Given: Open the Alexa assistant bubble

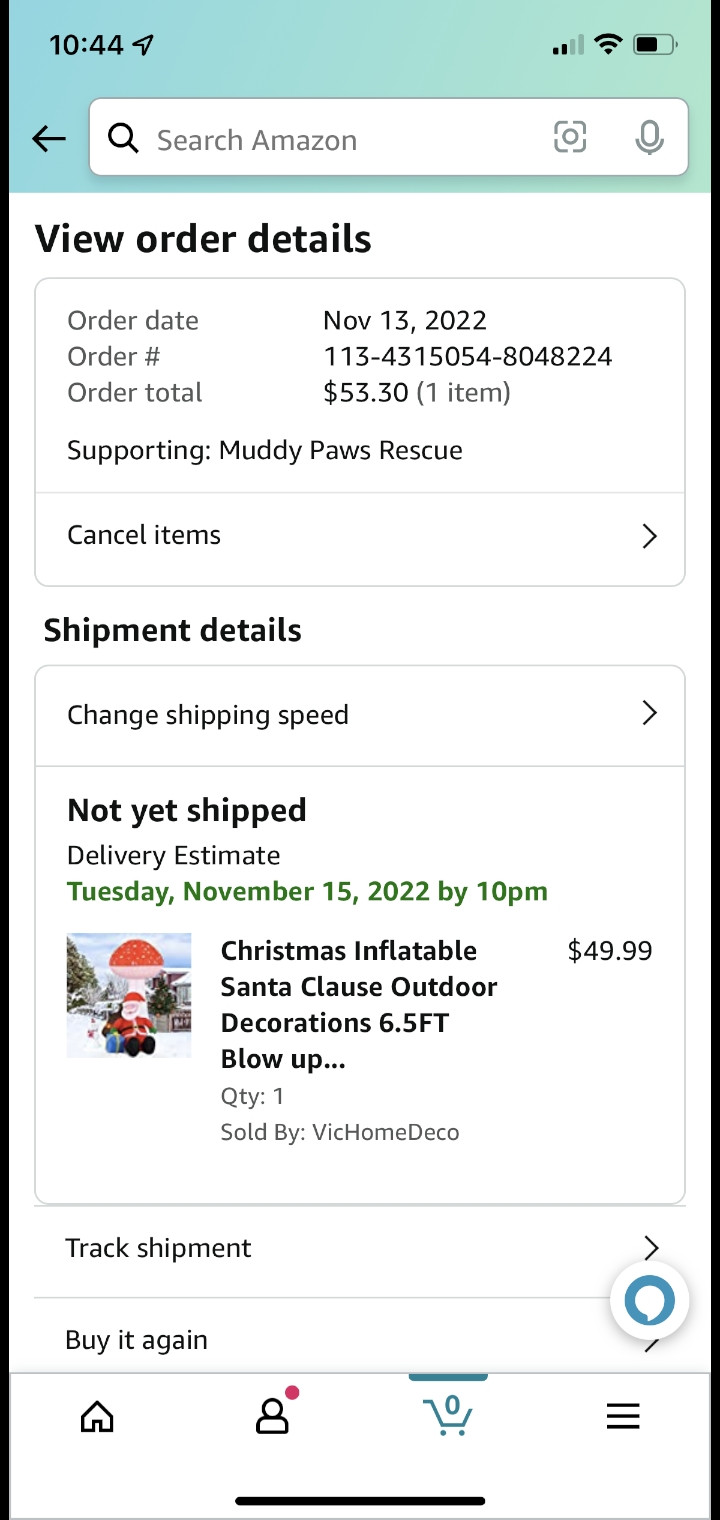Looking at the screenshot, I should (649, 1301).
